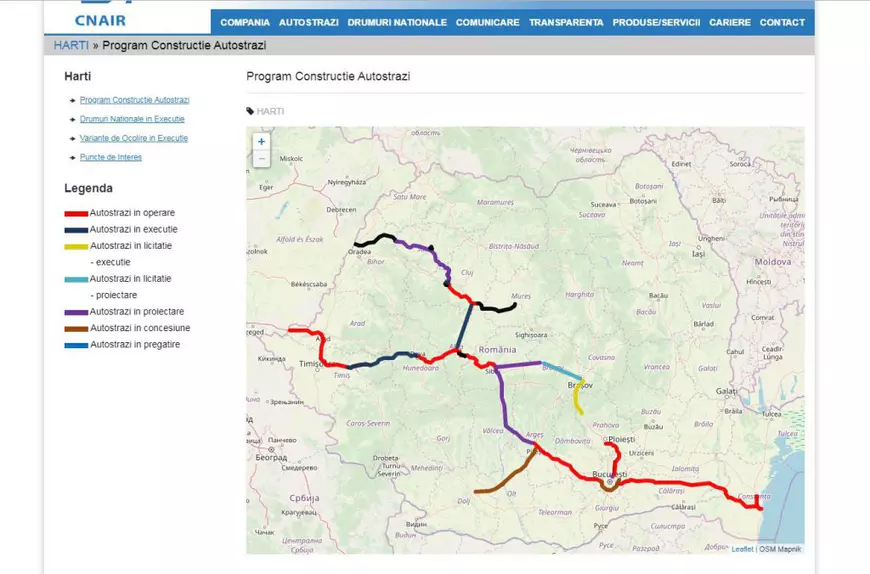Click the yellow route near Brasov
Viewport: 870px width, 574px height.
click(x=576, y=398)
